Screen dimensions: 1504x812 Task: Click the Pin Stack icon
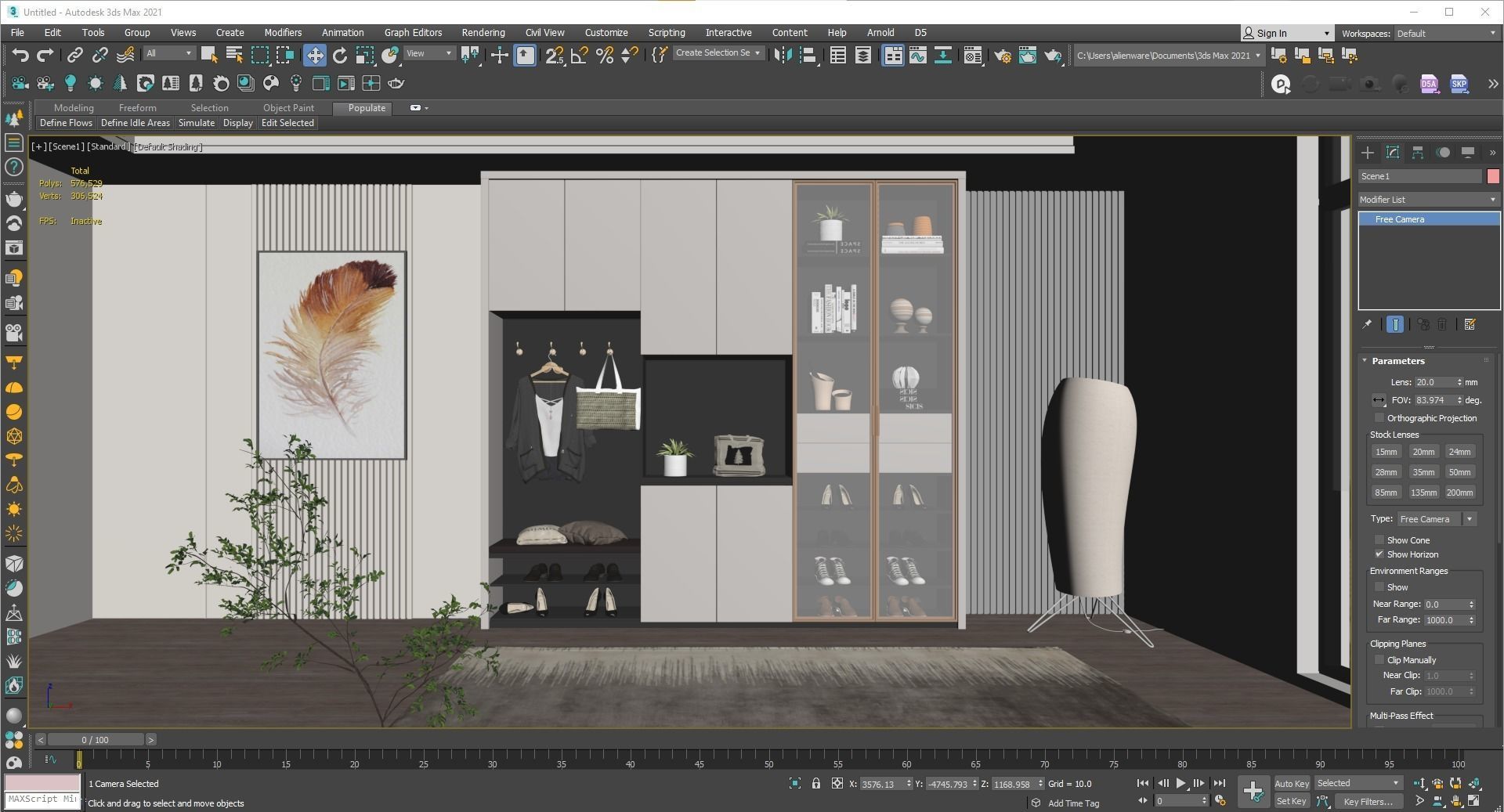pos(1368,324)
